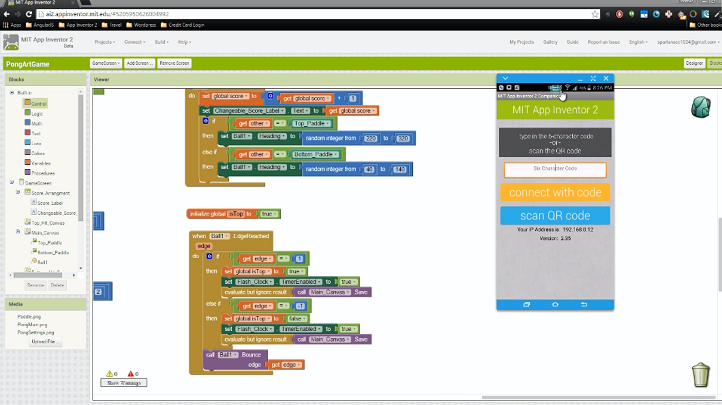Image resolution: width=722 pixels, height=405 pixels.
Task: Click the Upload File button
Action: point(46,342)
